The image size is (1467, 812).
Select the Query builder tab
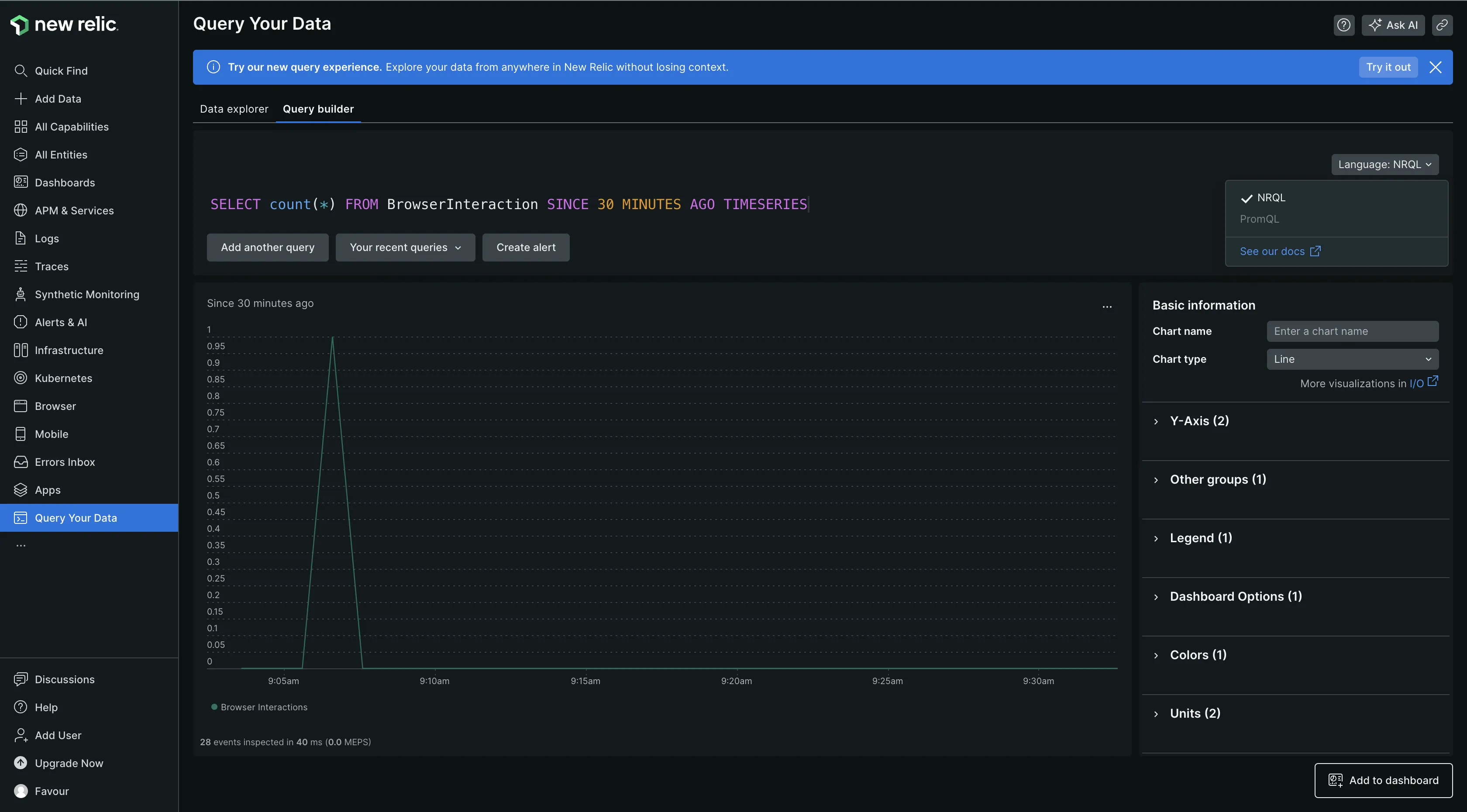tap(318, 109)
